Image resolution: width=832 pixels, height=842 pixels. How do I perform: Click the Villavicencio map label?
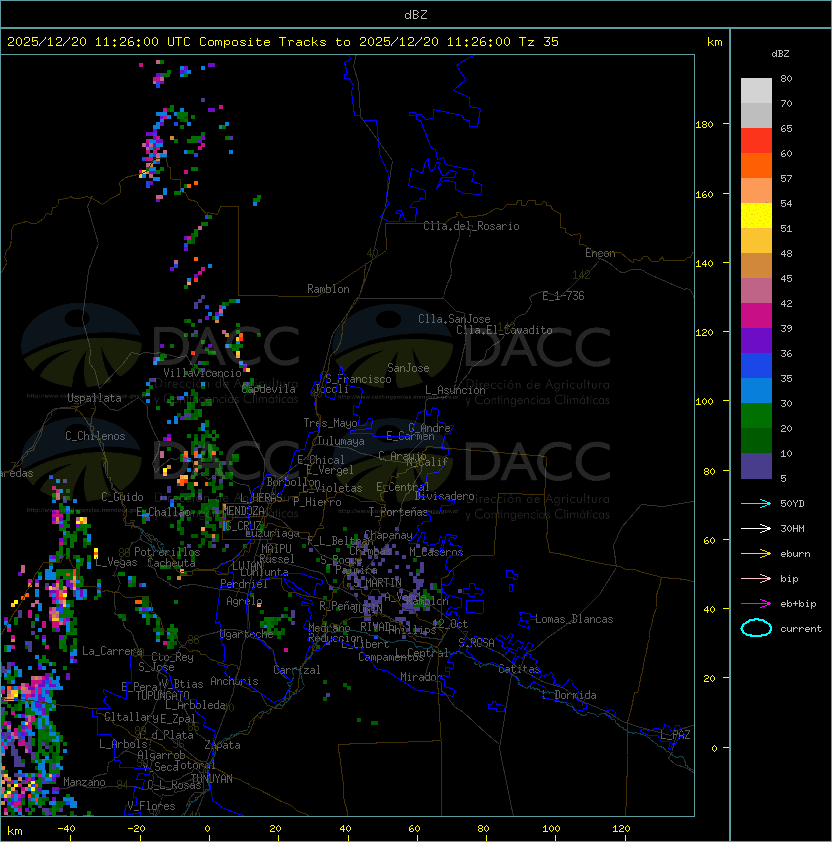[202, 373]
